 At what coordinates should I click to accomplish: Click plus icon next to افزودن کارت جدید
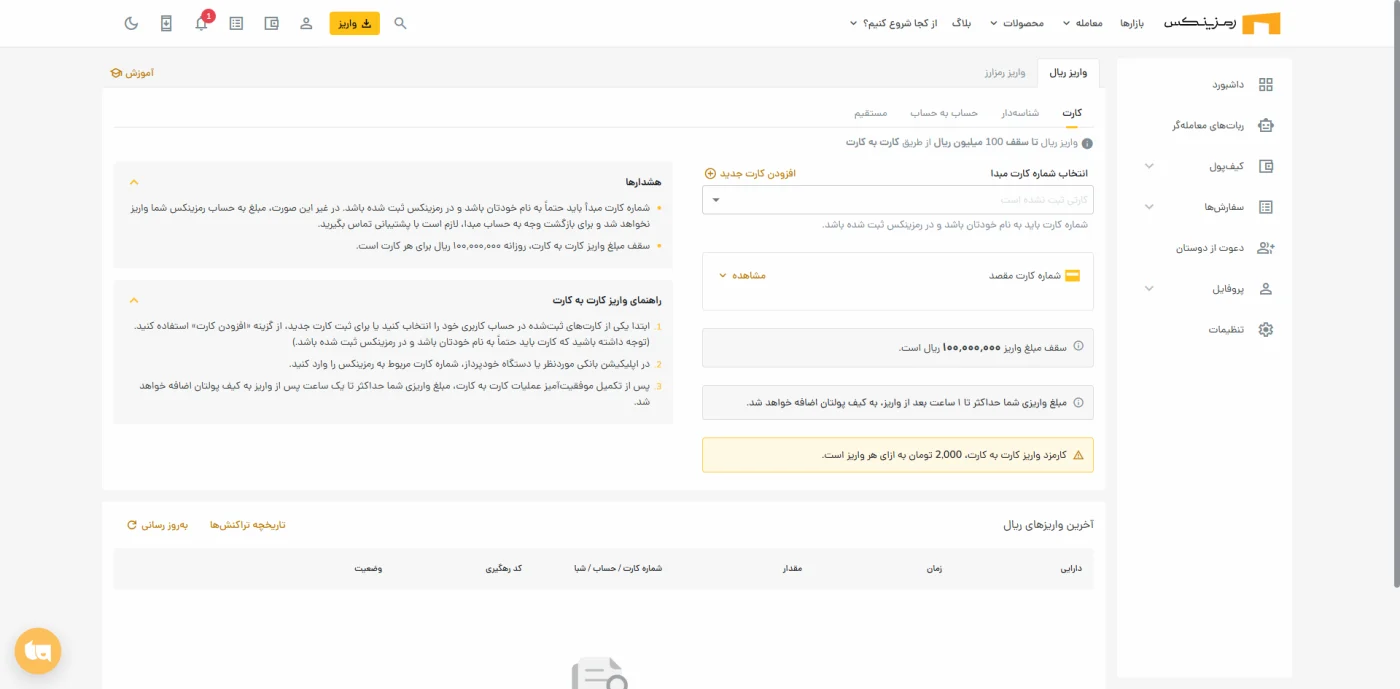[710, 173]
